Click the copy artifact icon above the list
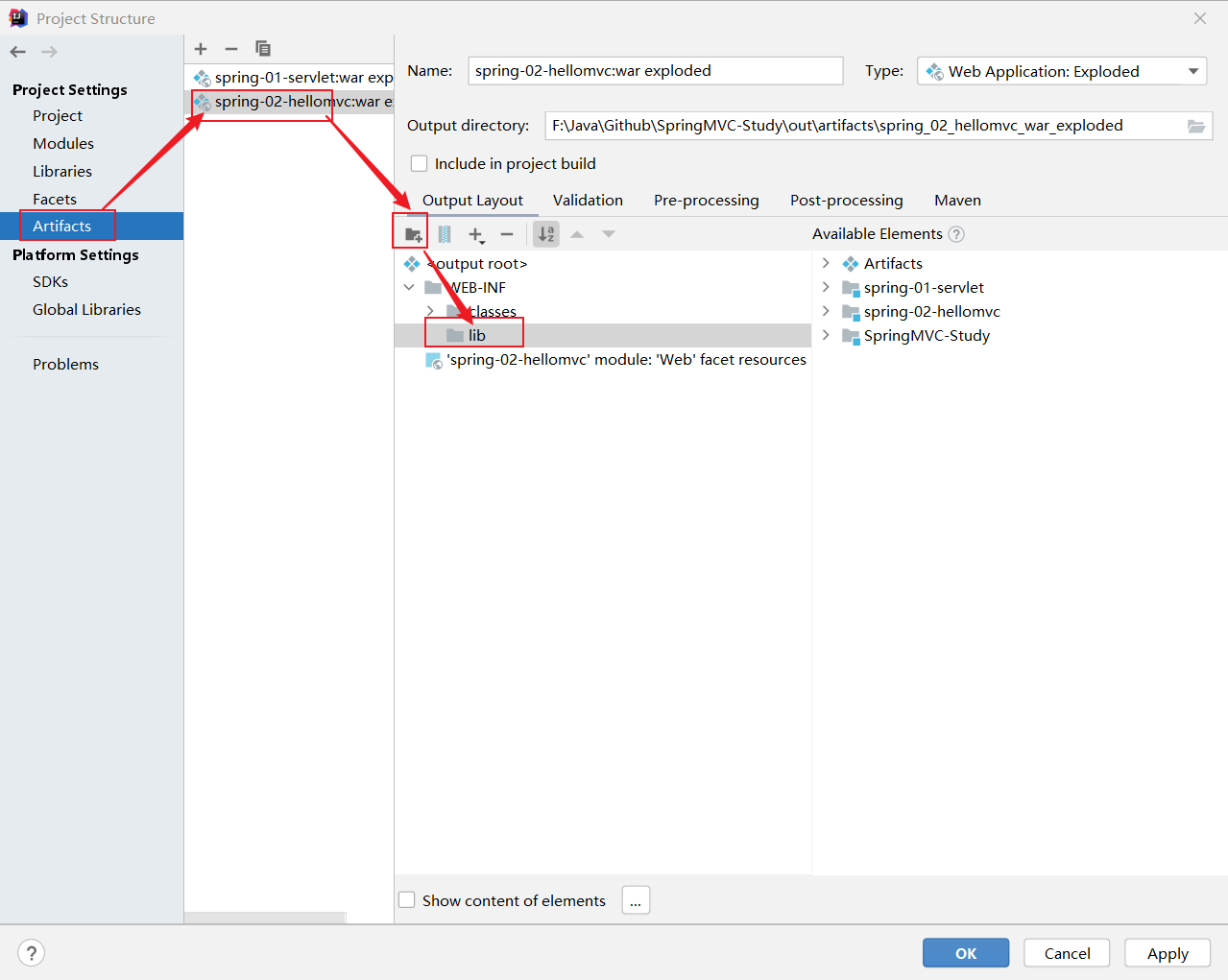This screenshot has width=1228, height=980. [262, 49]
